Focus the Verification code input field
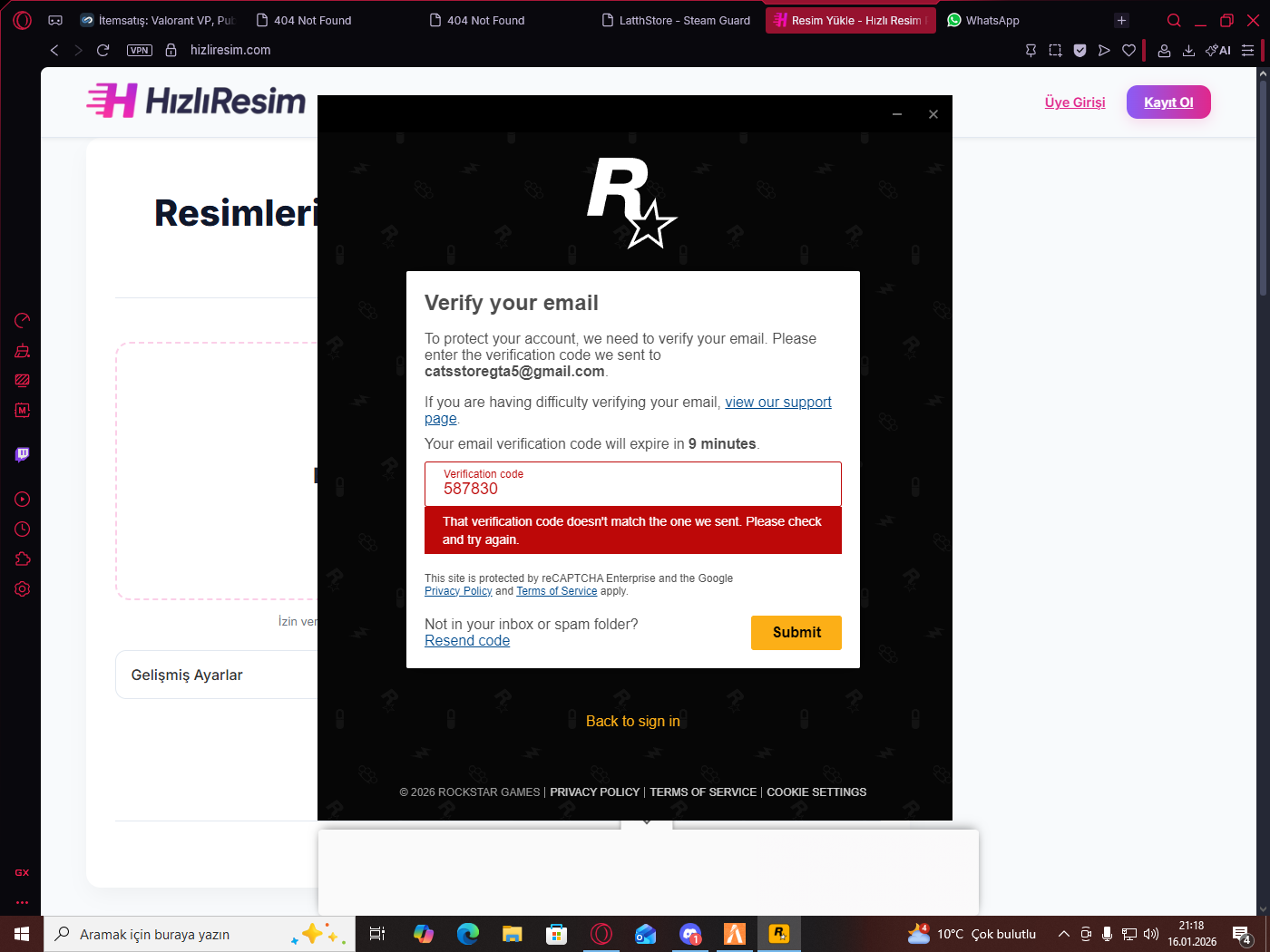Image resolution: width=1270 pixels, height=952 pixels. click(633, 483)
